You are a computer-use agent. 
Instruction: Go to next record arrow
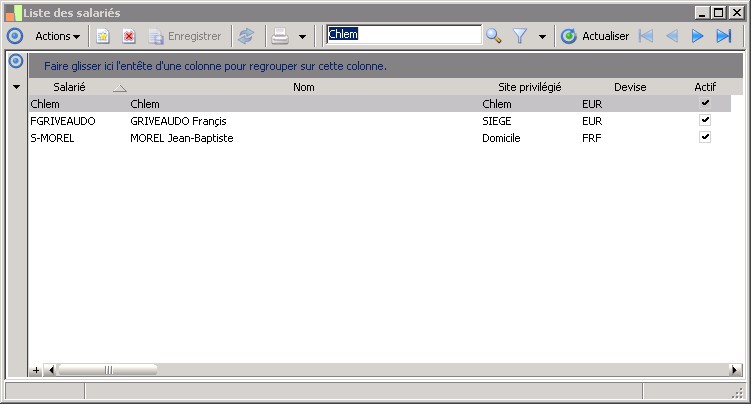[697, 36]
